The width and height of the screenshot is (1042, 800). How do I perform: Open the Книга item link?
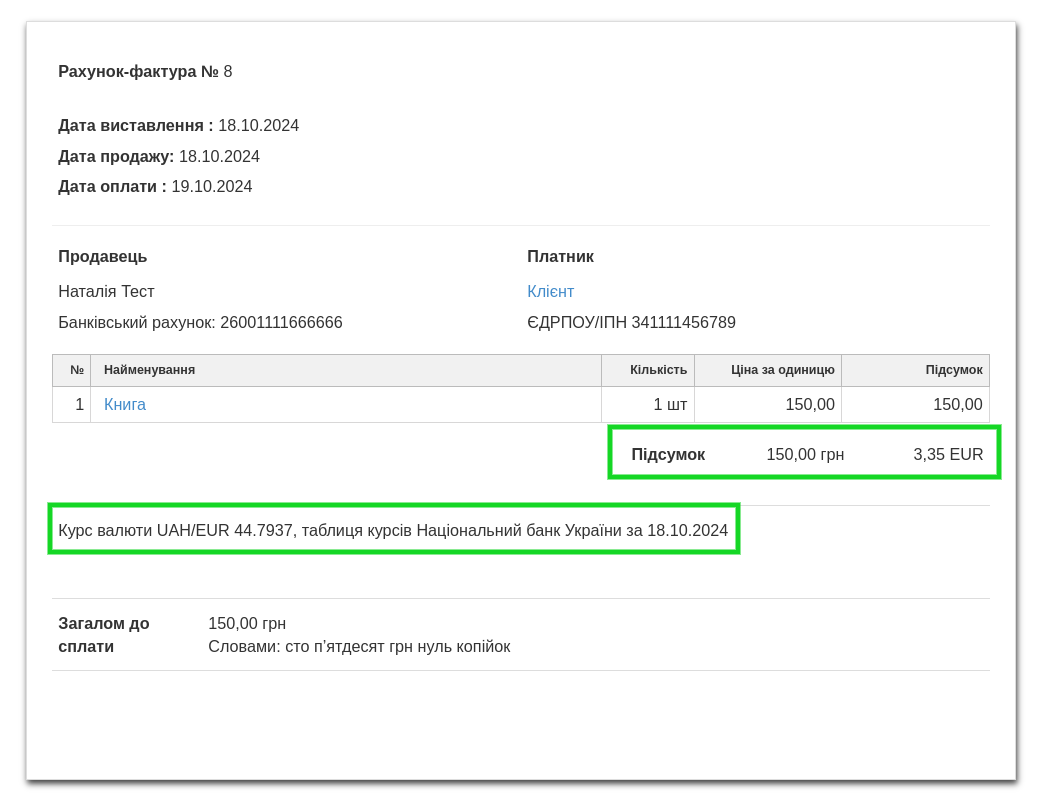point(125,405)
